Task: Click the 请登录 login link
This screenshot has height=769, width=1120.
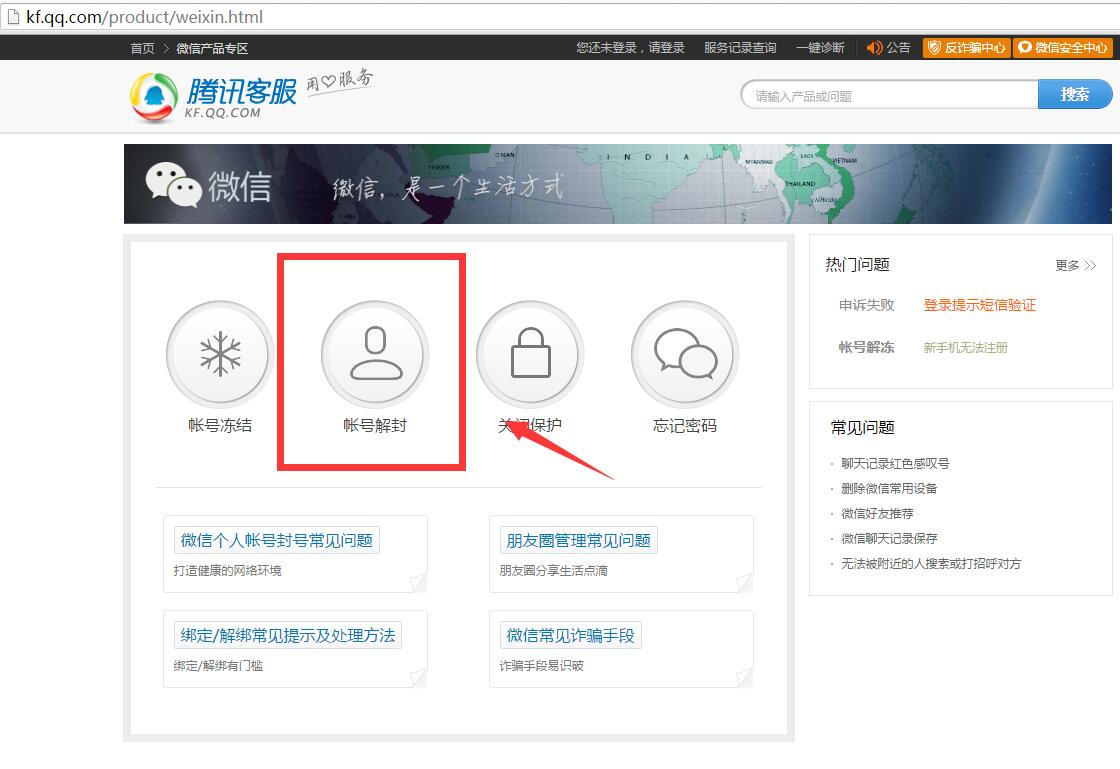Action: pyautogui.click(x=666, y=48)
